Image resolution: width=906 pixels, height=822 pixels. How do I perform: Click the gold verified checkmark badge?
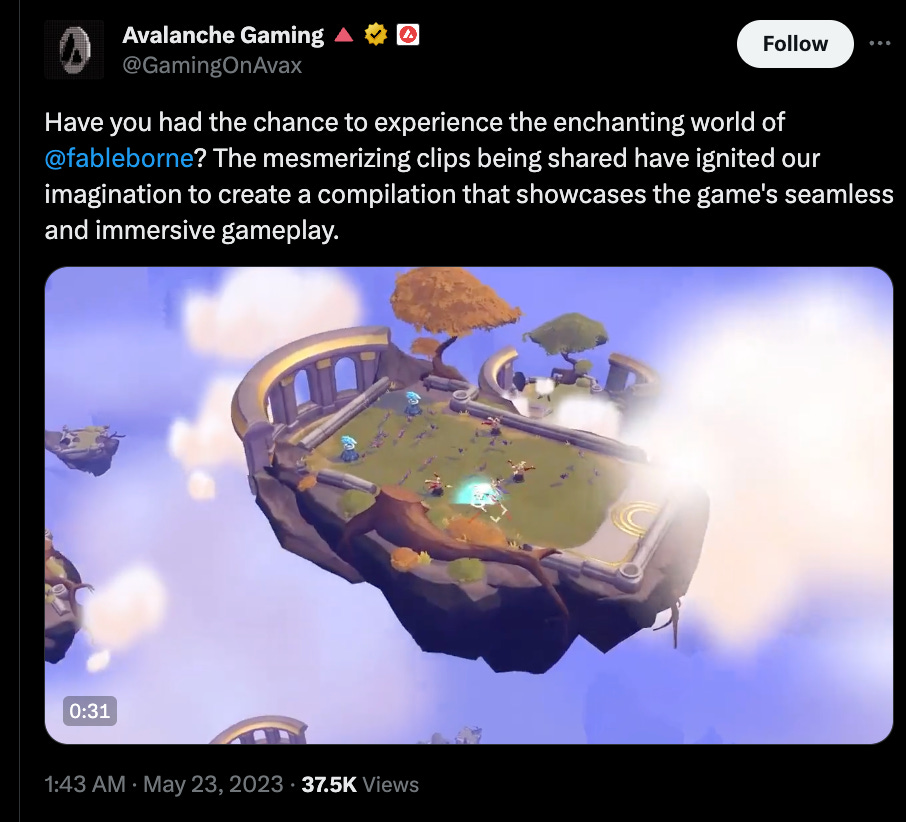376,35
